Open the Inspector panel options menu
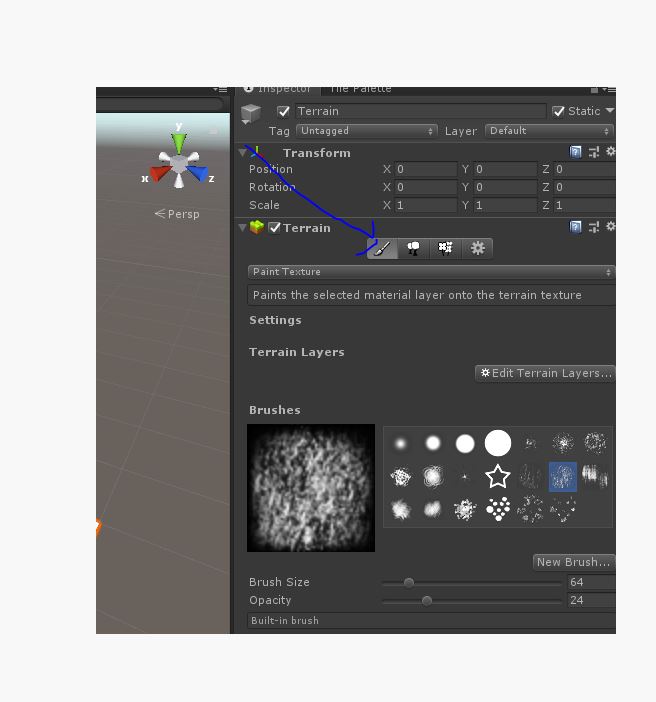Screen dimensions: 656x702 click(609, 90)
